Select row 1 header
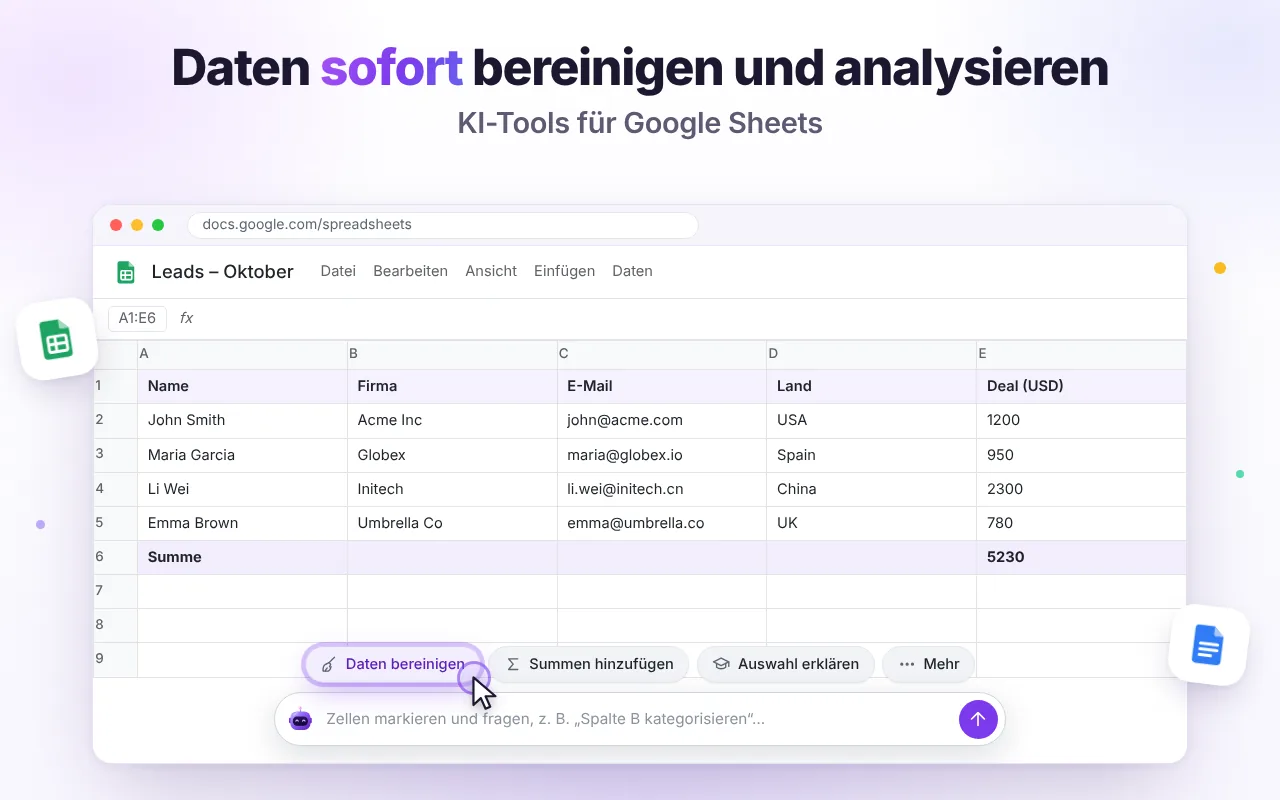This screenshot has height=800, width=1280. [x=116, y=386]
